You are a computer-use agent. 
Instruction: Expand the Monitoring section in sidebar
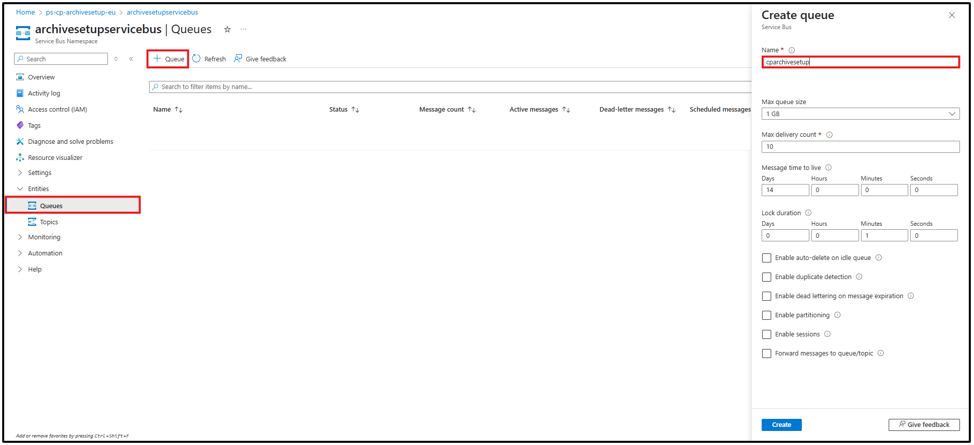tap(20, 237)
